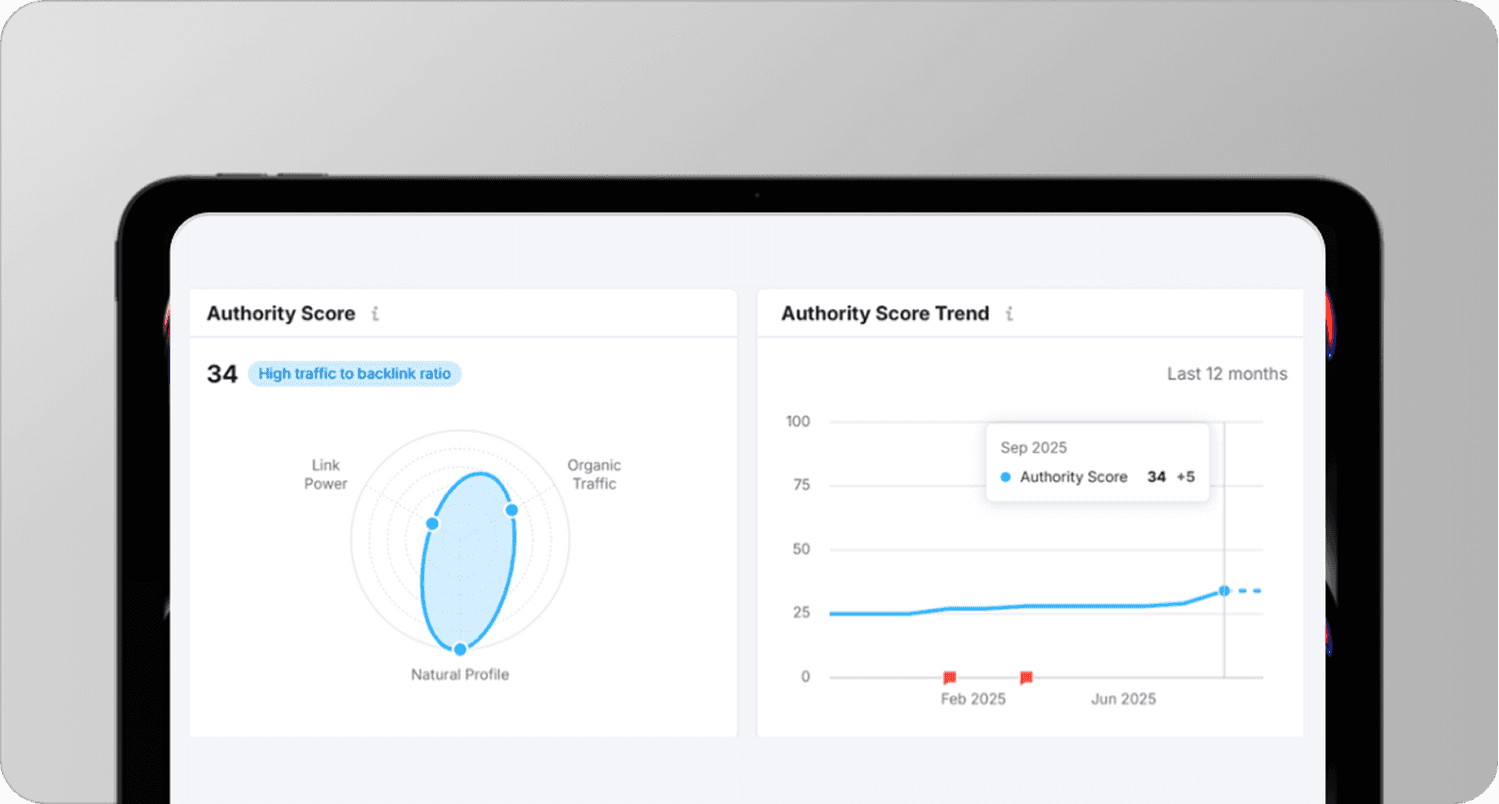Click the first red flag note near Feb 2025
The width and height of the screenshot is (1499, 804).
pyautogui.click(x=950, y=678)
